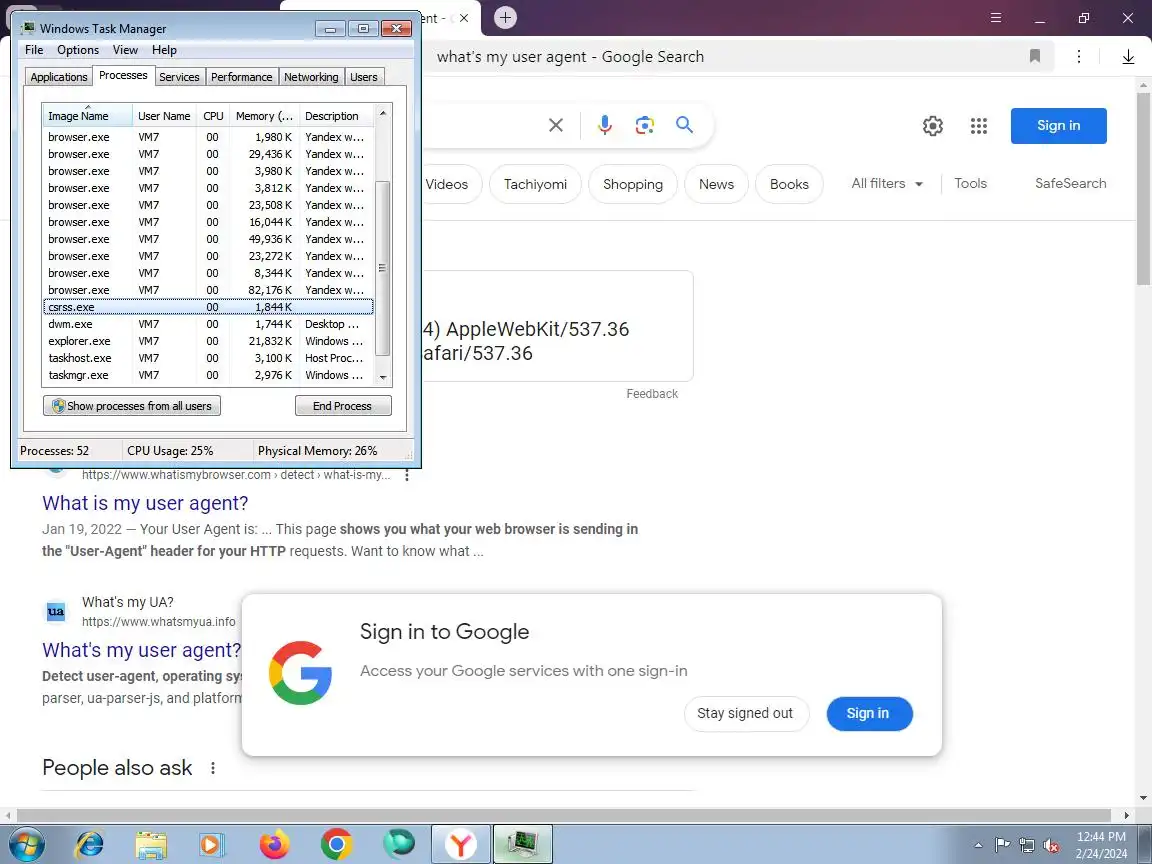Filter results by Shopping
This screenshot has height=864, width=1152.
pyautogui.click(x=633, y=184)
